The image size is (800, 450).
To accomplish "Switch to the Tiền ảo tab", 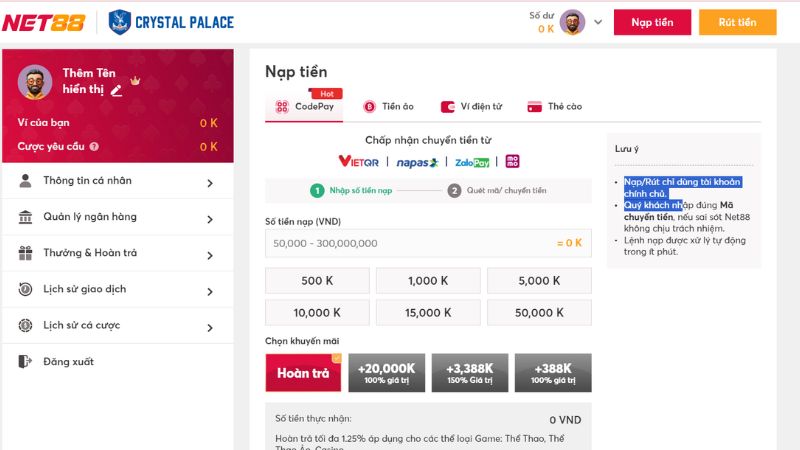I will pos(388,106).
